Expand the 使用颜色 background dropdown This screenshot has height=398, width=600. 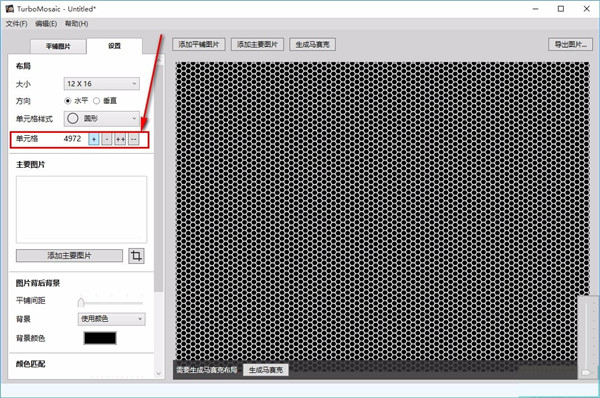coord(111,319)
